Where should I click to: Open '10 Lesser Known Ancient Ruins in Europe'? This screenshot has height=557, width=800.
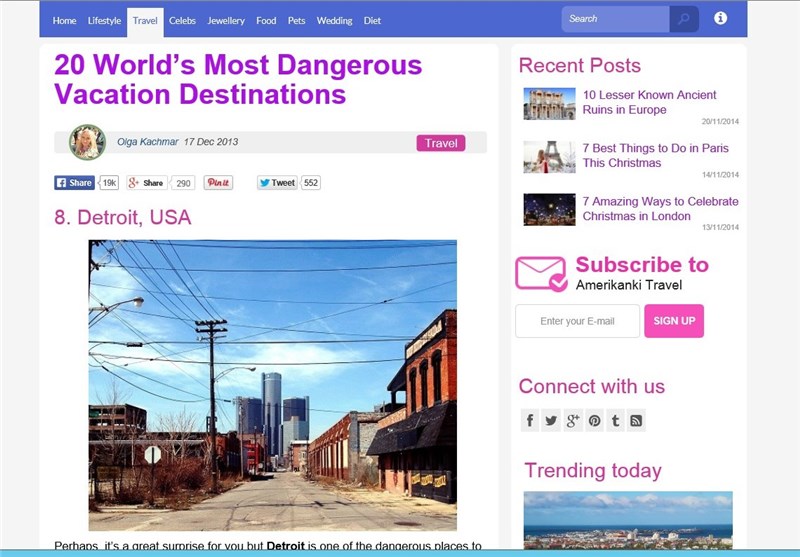point(649,102)
